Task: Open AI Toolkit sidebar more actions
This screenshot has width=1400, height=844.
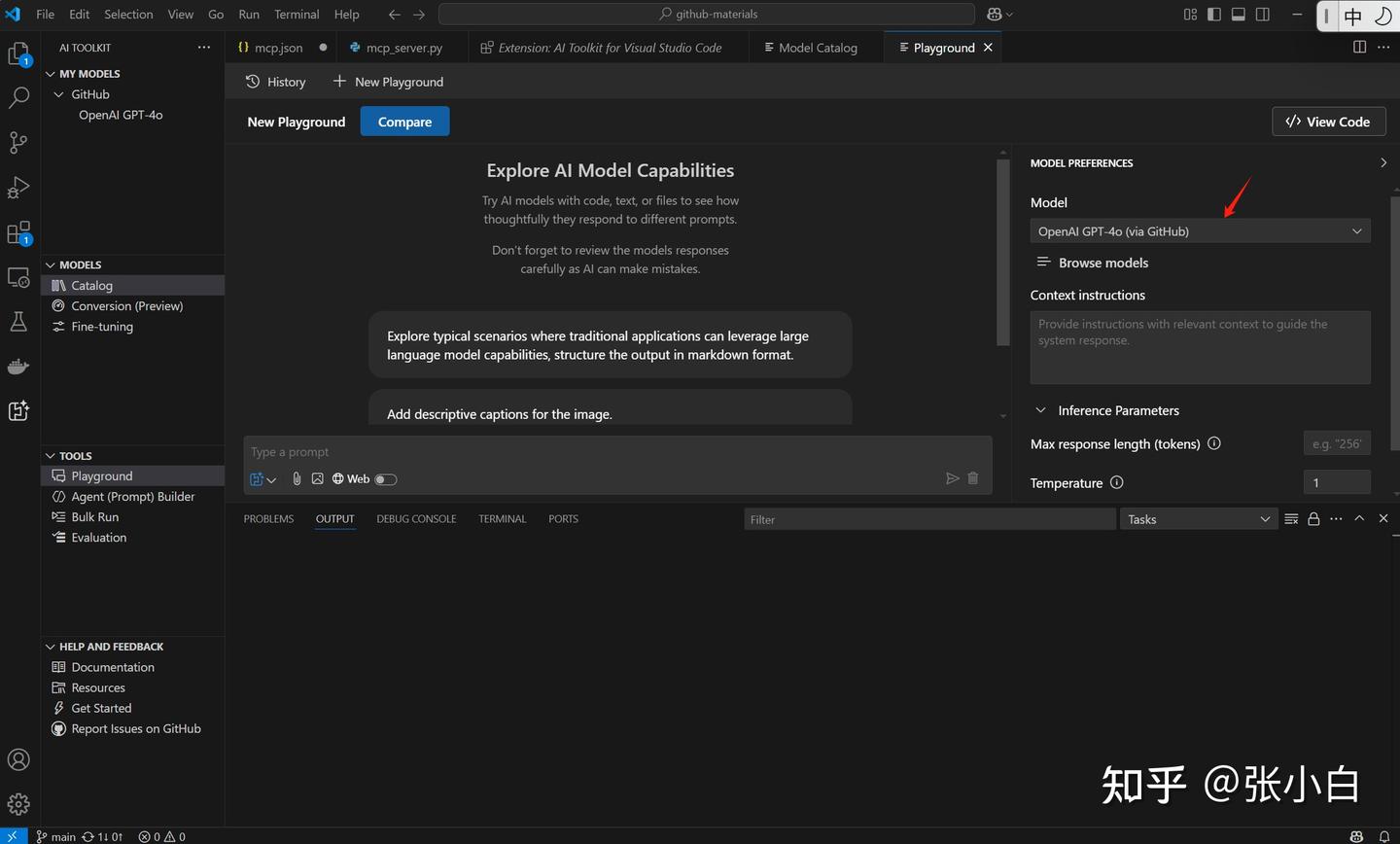Action: pyautogui.click(x=203, y=47)
